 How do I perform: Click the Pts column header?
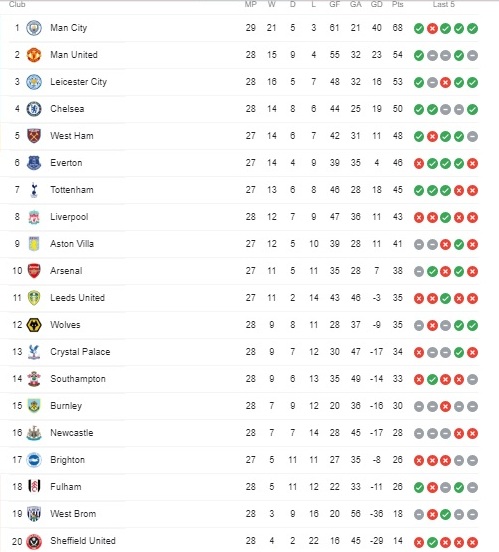point(398,4)
